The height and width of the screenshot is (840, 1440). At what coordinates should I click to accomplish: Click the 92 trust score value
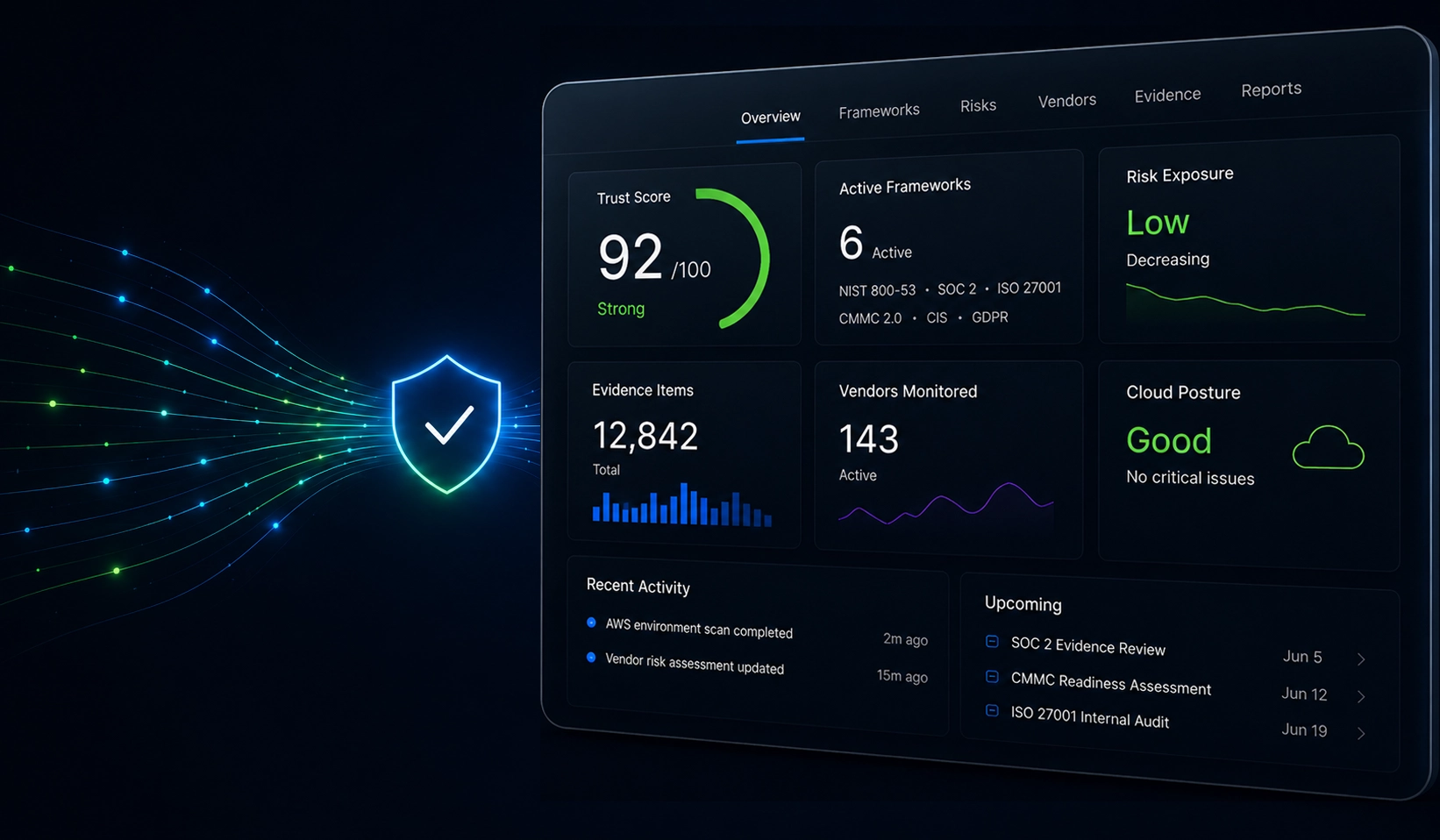tap(630, 258)
